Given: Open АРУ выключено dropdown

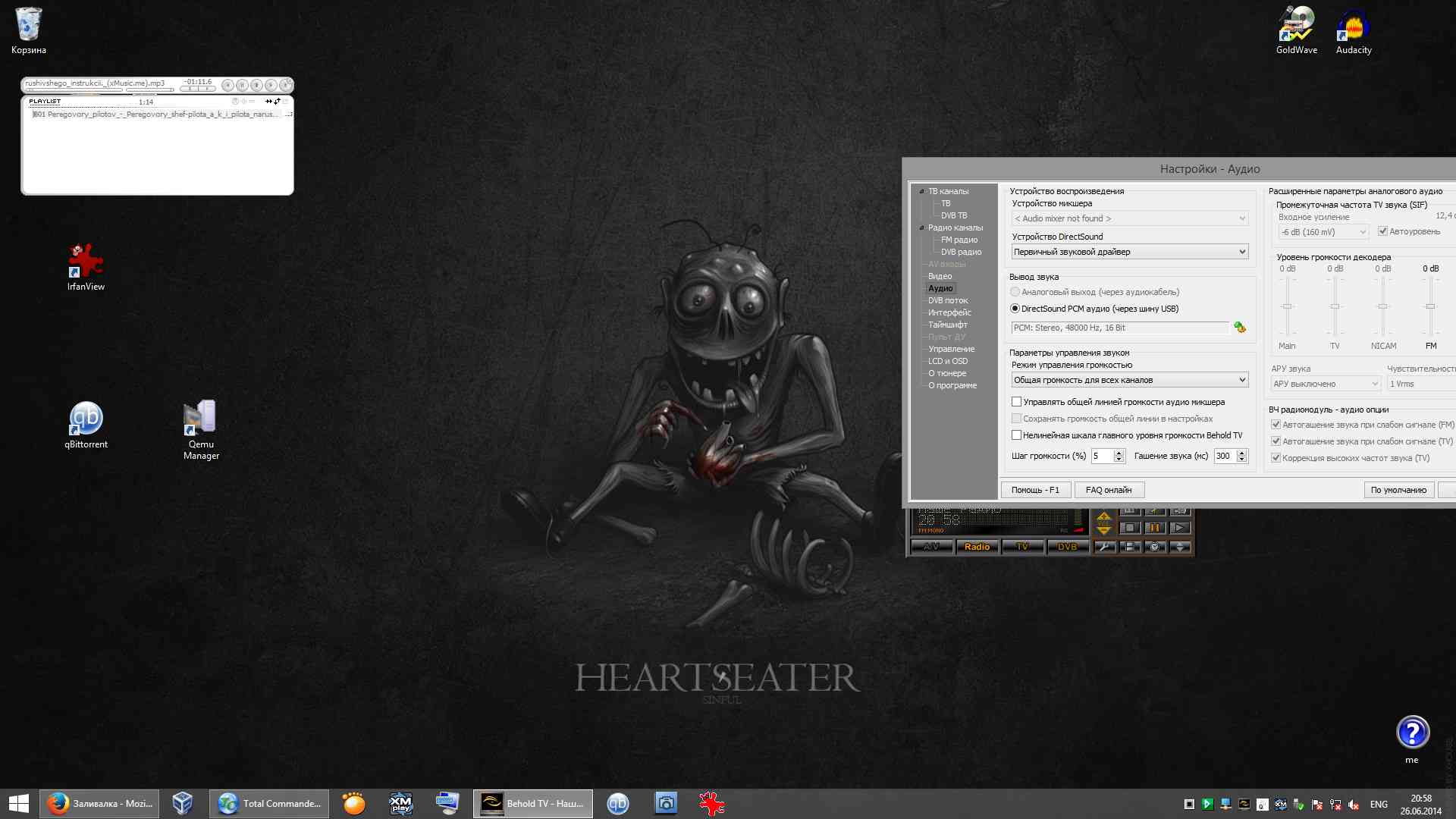Looking at the screenshot, I should click(1326, 384).
